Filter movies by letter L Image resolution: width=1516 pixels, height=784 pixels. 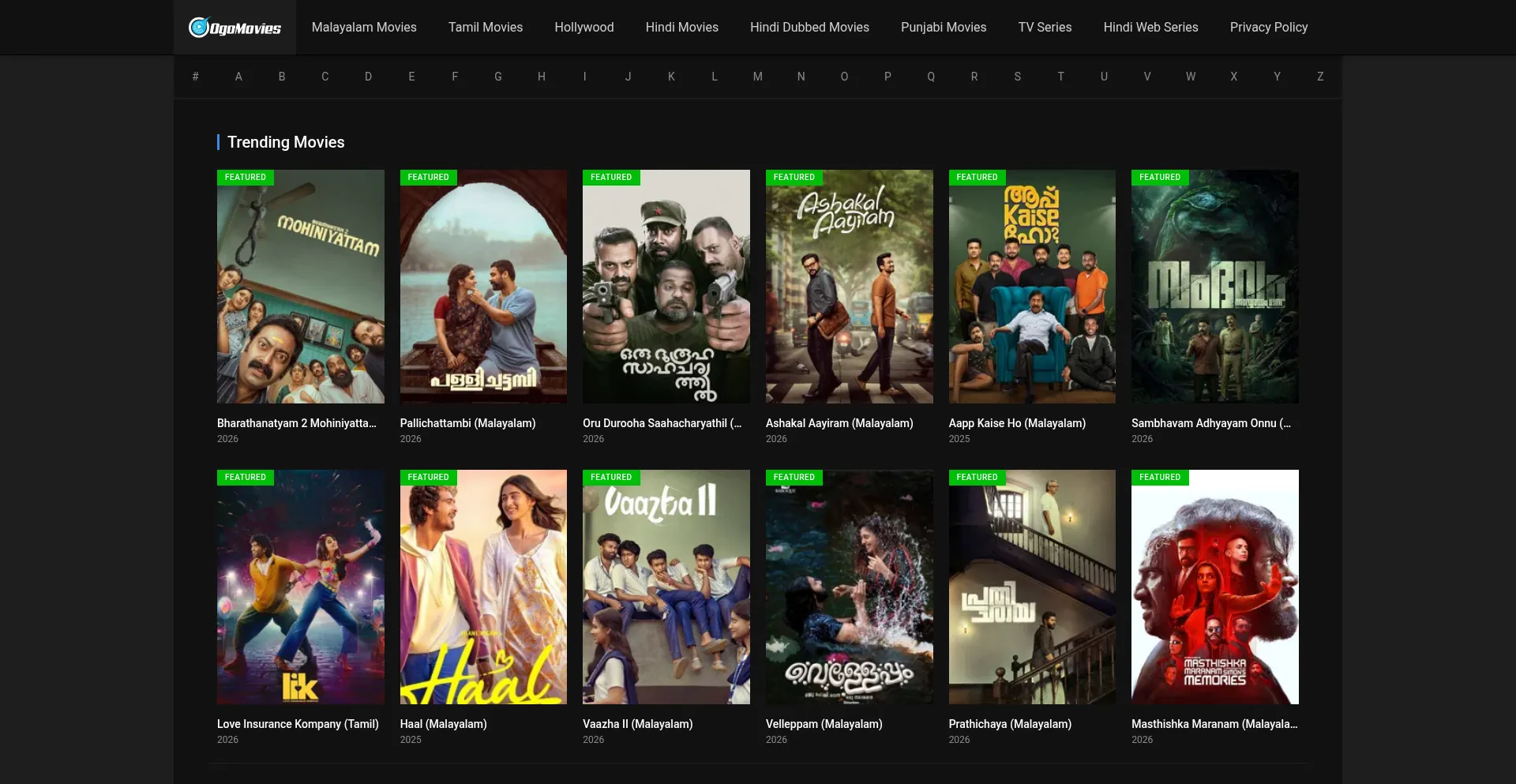(x=715, y=77)
